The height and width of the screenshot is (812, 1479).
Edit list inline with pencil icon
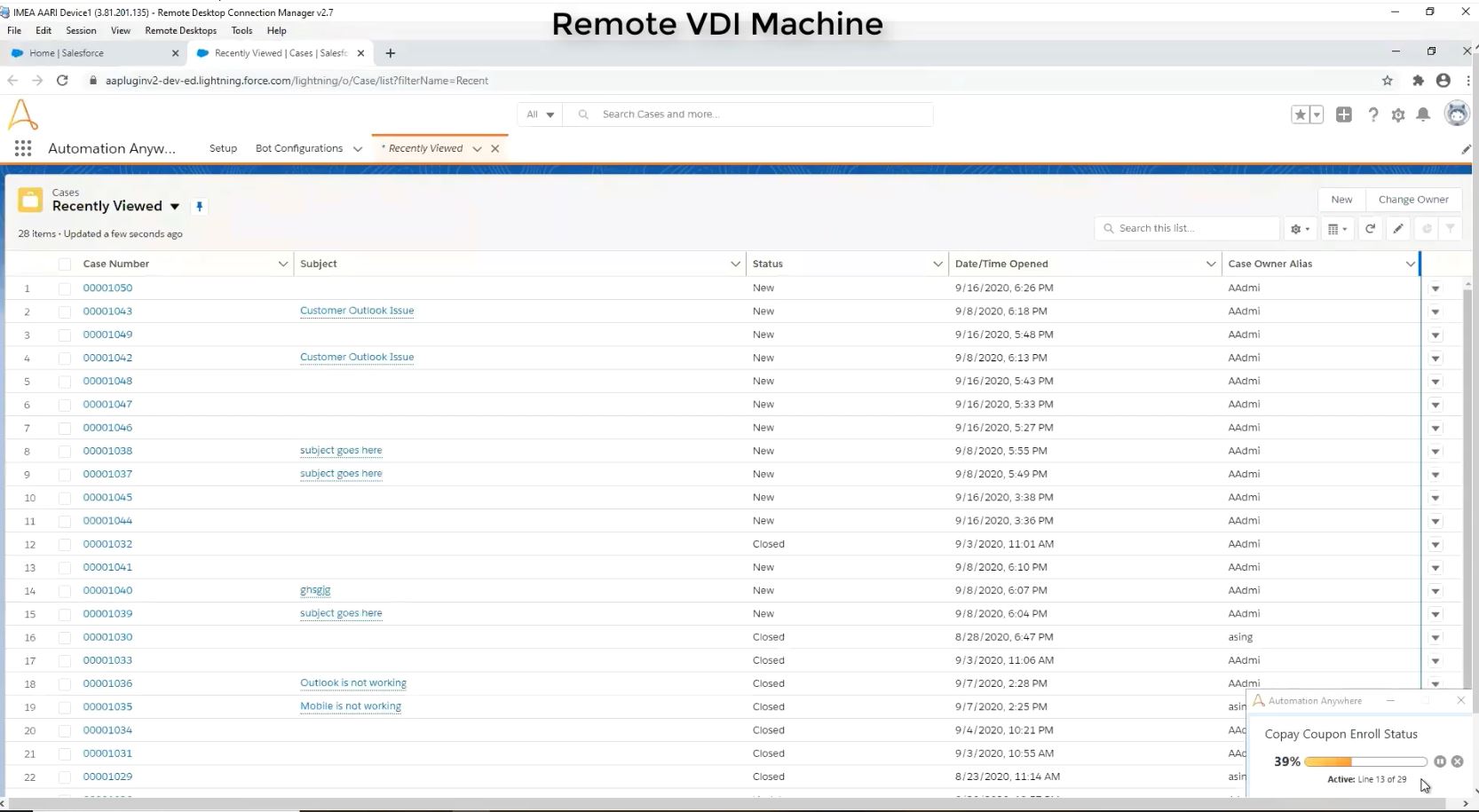coord(1398,229)
